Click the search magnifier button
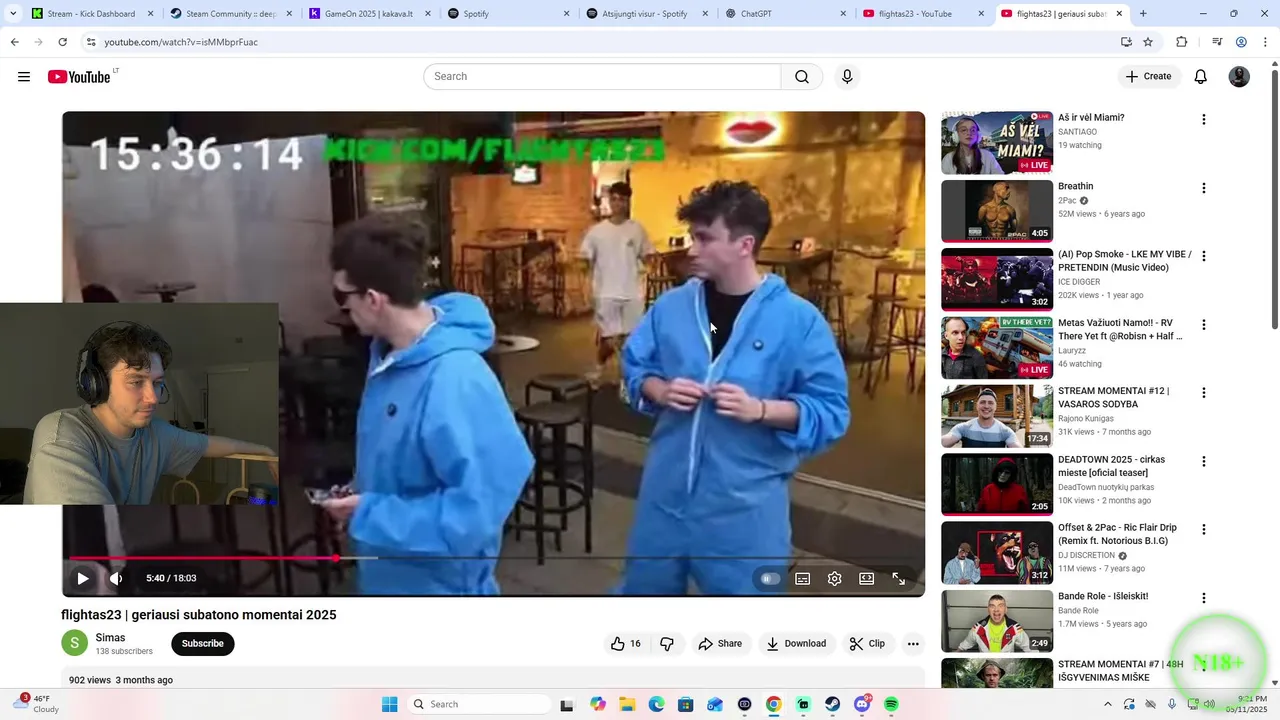The width and height of the screenshot is (1280, 720). click(x=802, y=77)
